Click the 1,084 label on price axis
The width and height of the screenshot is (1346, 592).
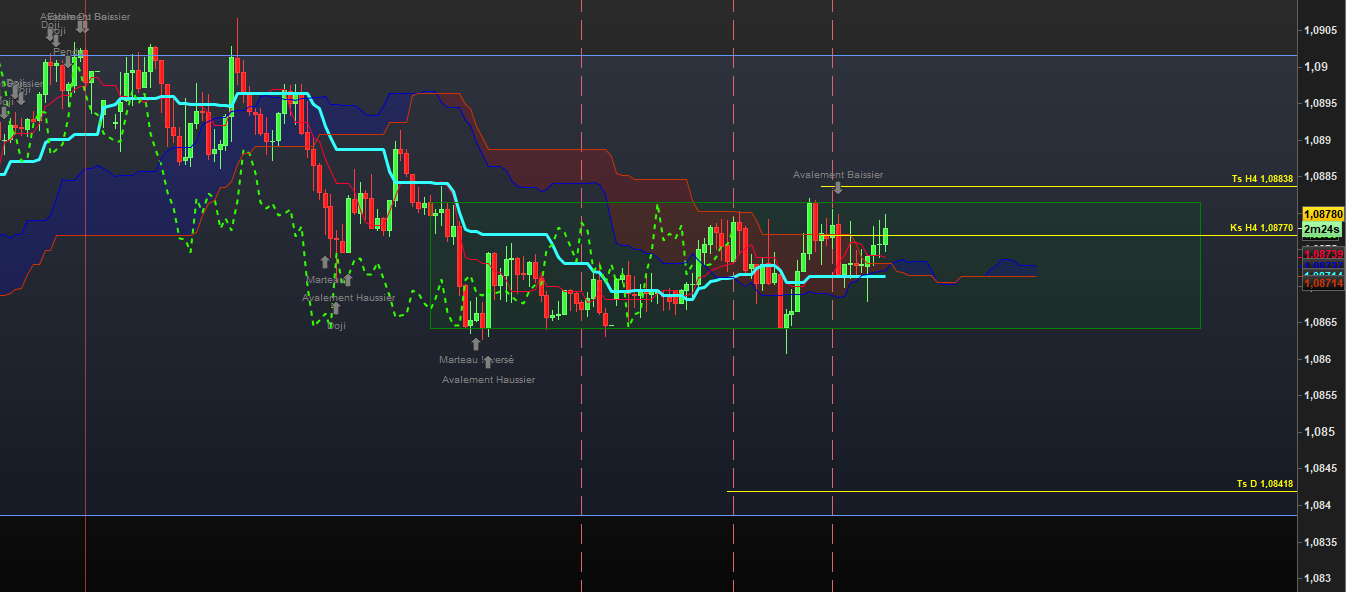pyautogui.click(x=1317, y=505)
